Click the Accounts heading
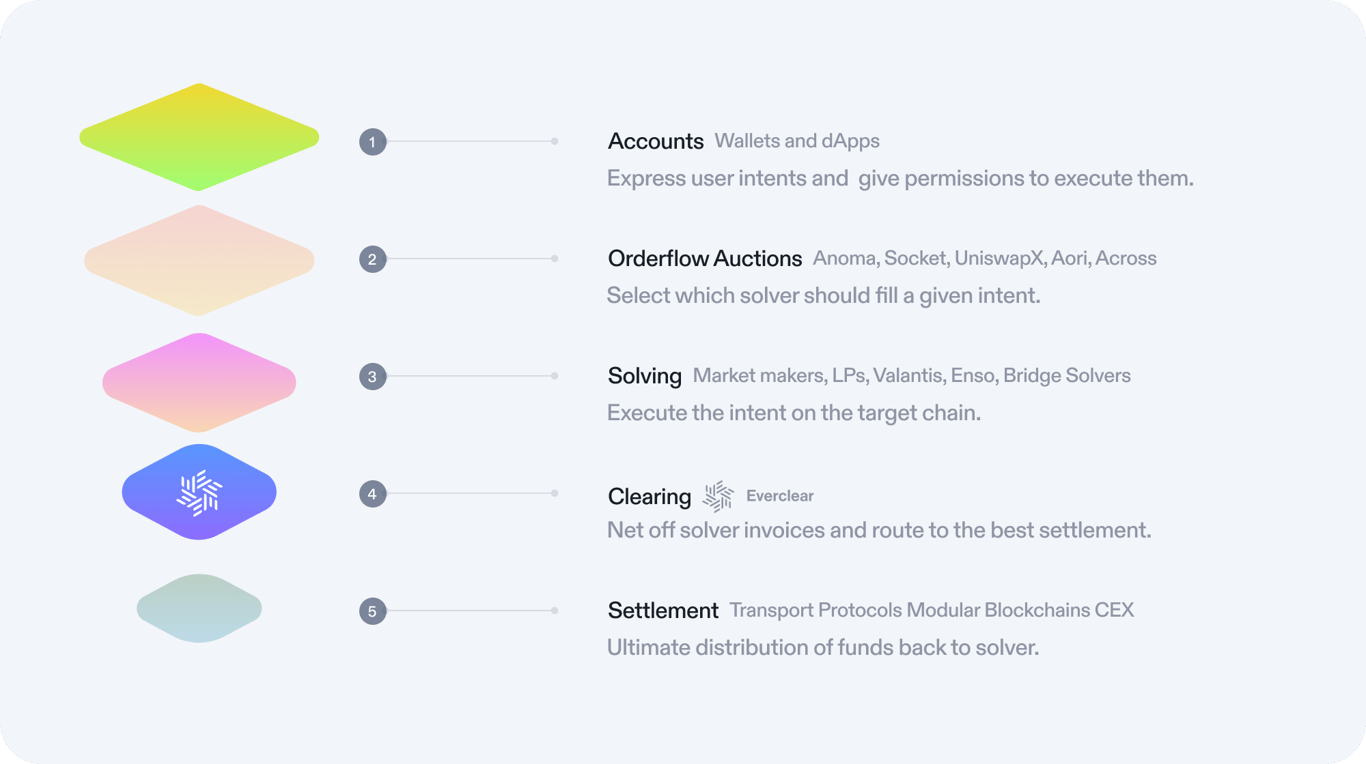The width and height of the screenshot is (1366, 764). pyautogui.click(x=655, y=141)
